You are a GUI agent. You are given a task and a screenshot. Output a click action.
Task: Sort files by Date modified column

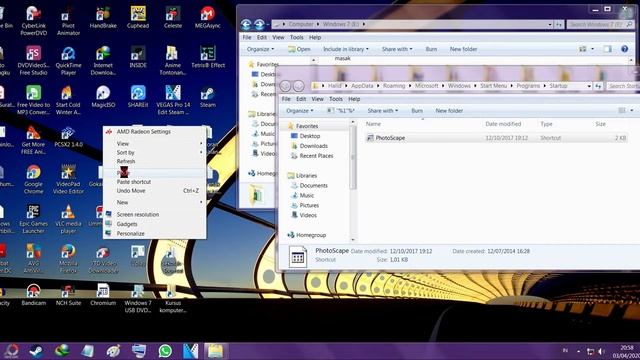[x=503, y=124]
